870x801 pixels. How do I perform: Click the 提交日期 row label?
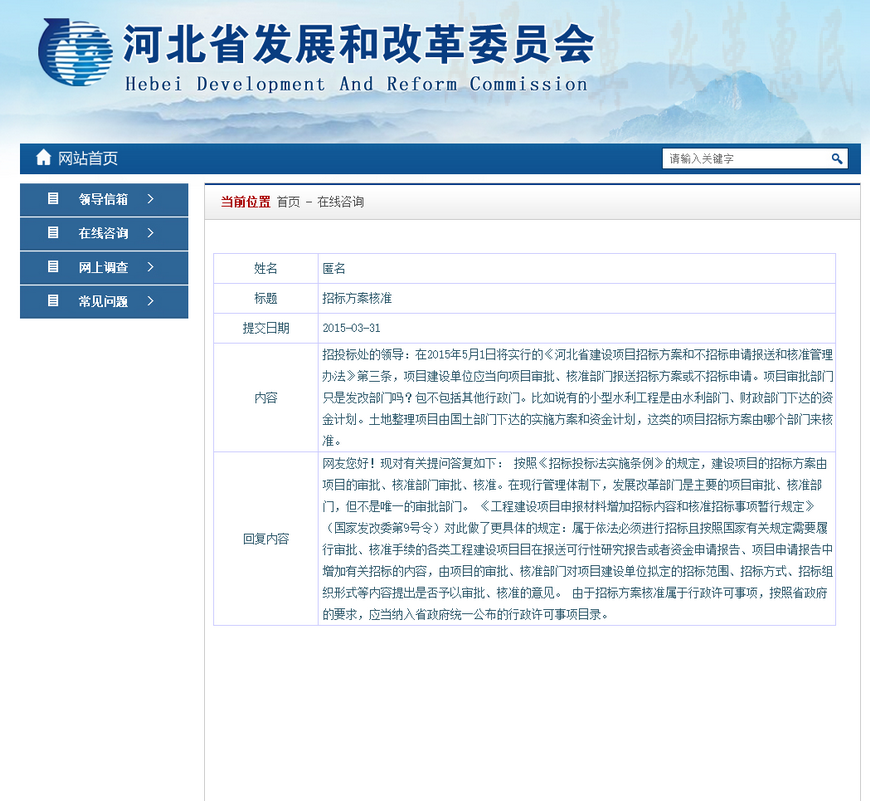[x=266, y=328]
